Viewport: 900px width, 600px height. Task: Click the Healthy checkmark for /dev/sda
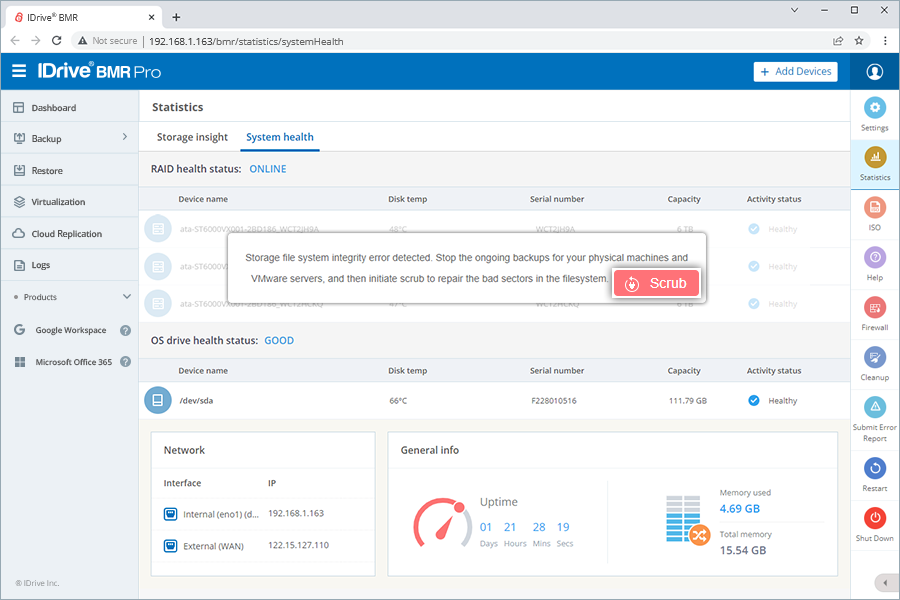[x=754, y=400]
